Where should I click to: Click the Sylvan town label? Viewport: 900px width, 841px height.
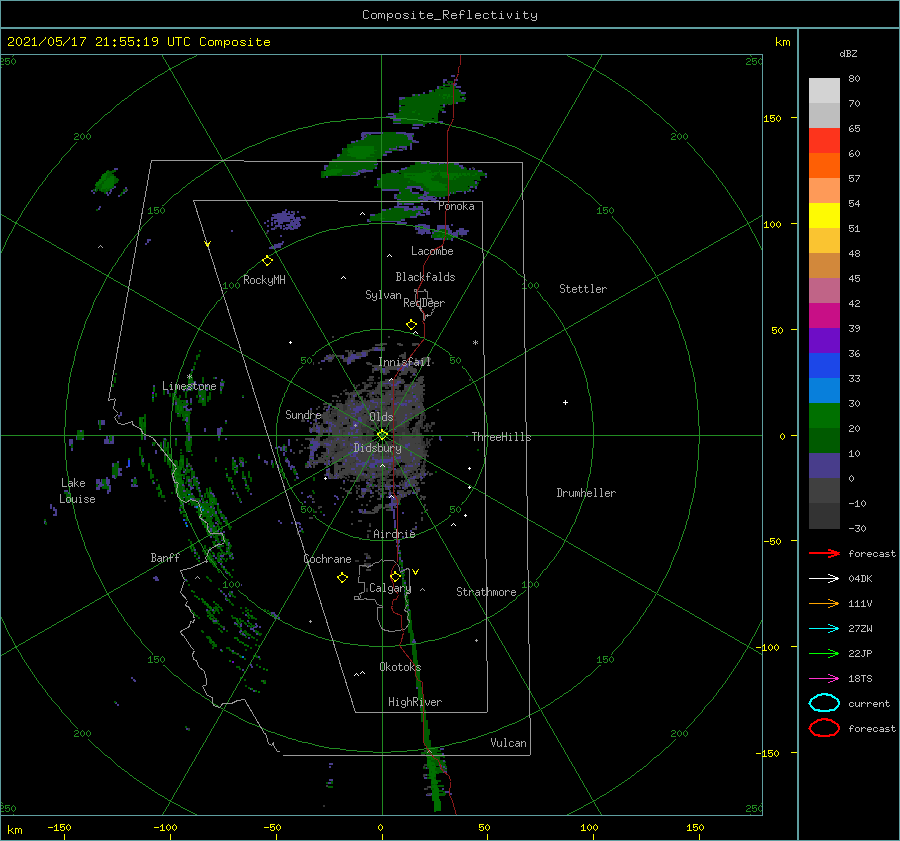click(383, 295)
